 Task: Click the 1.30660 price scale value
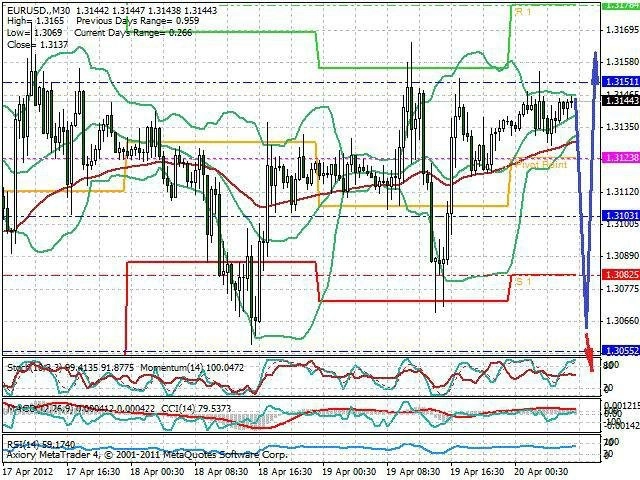[622, 321]
